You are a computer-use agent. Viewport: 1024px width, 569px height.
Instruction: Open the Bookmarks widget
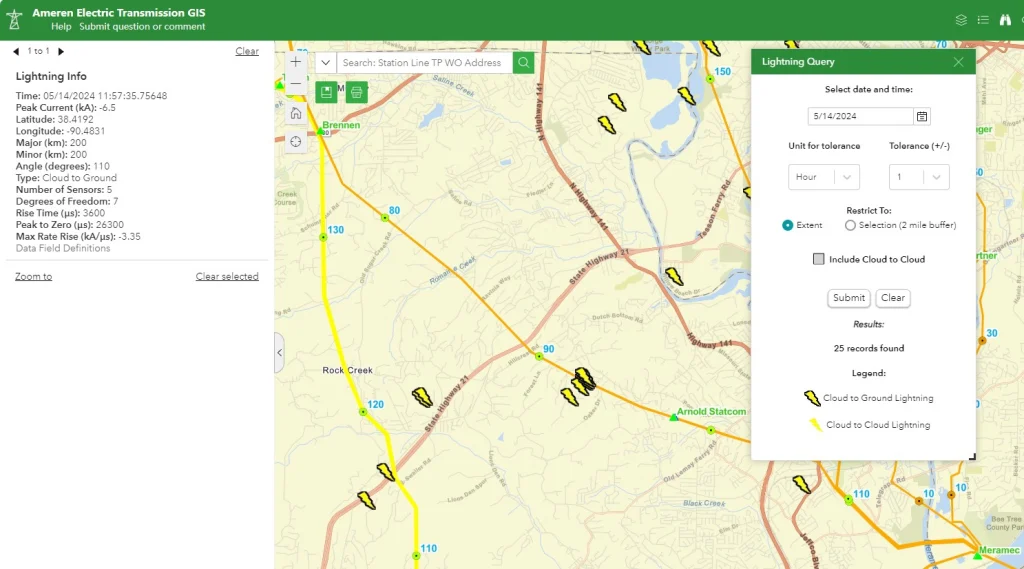point(326,92)
